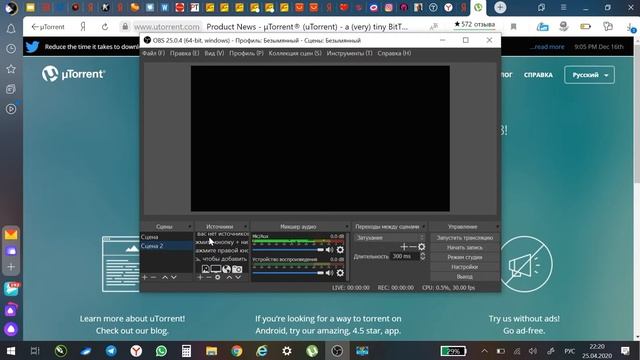640x360 pixels.
Task: Click the Выход button in OBS
Action: point(464,277)
